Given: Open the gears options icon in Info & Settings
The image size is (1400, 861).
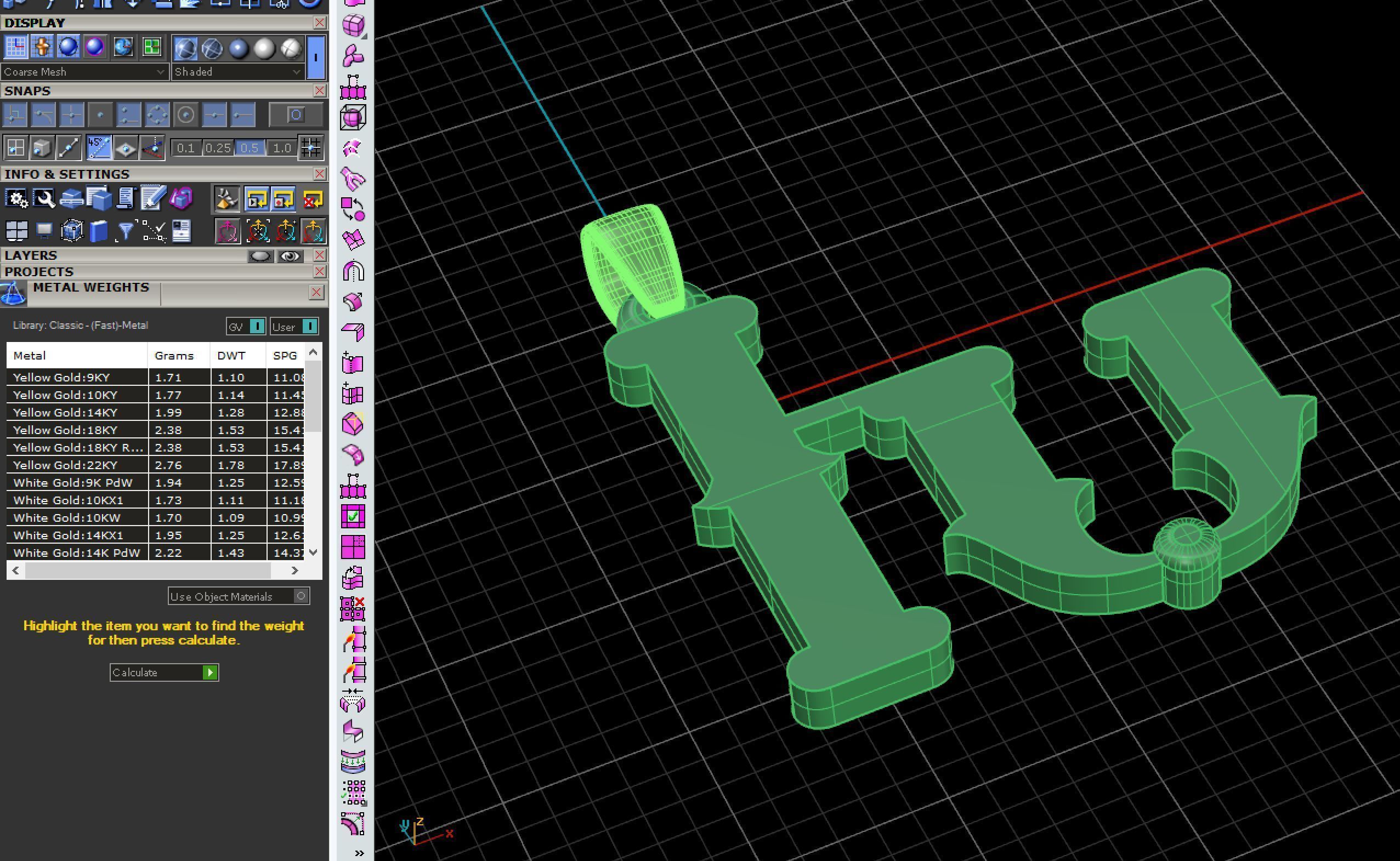Looking at the screenshot, I should (16, 199).
